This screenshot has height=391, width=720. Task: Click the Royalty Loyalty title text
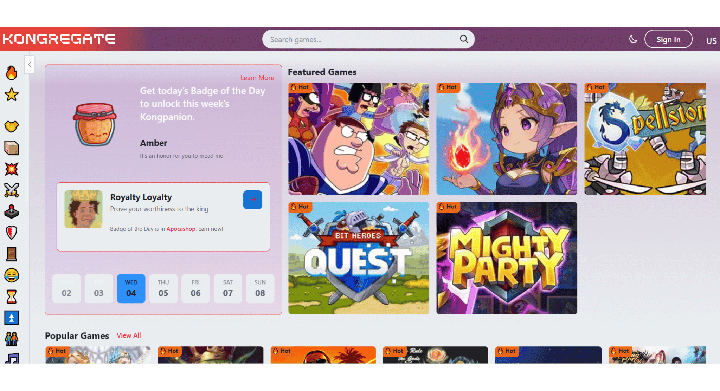[x=141, y=197]
